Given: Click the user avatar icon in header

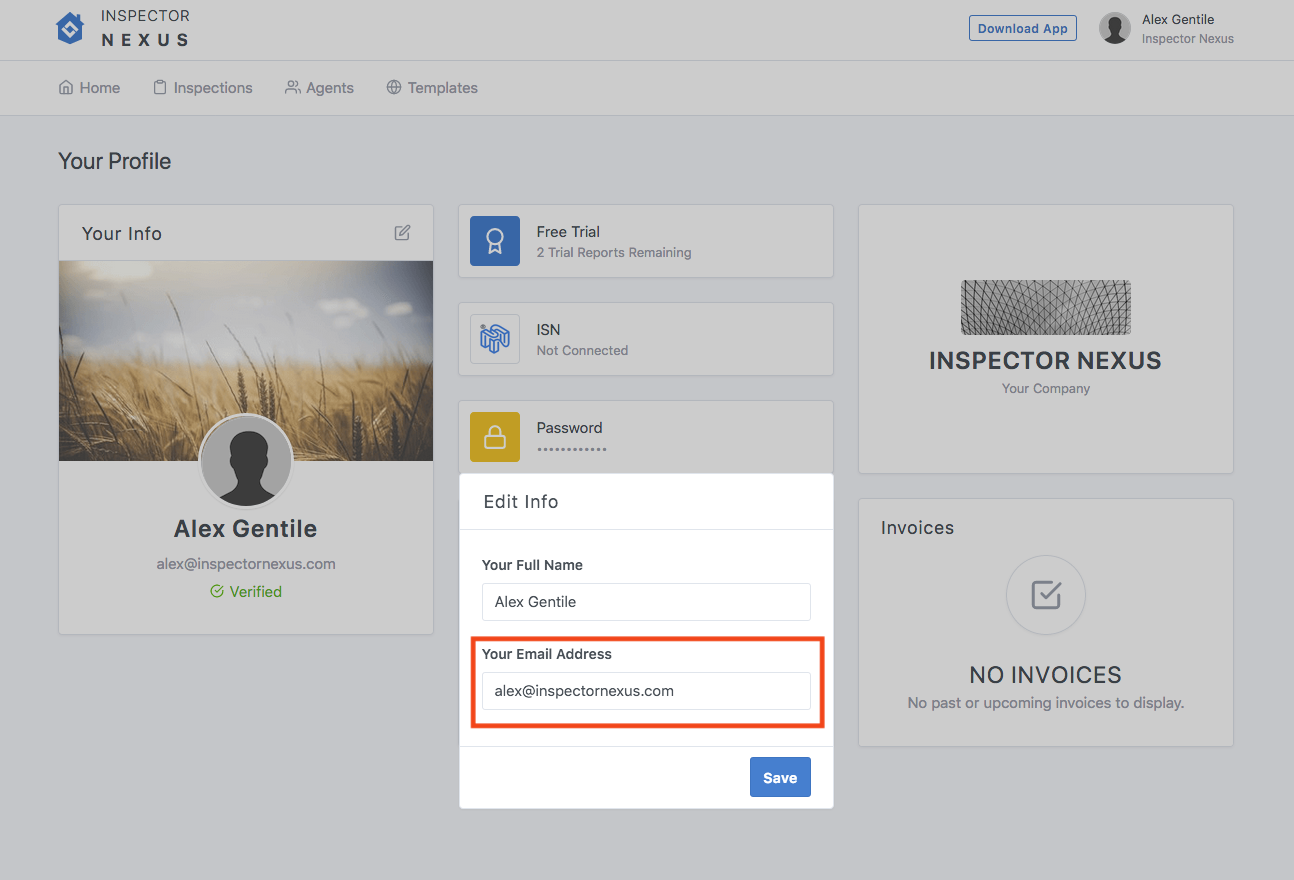Looking at the screenshot, I should point(1114,29).
